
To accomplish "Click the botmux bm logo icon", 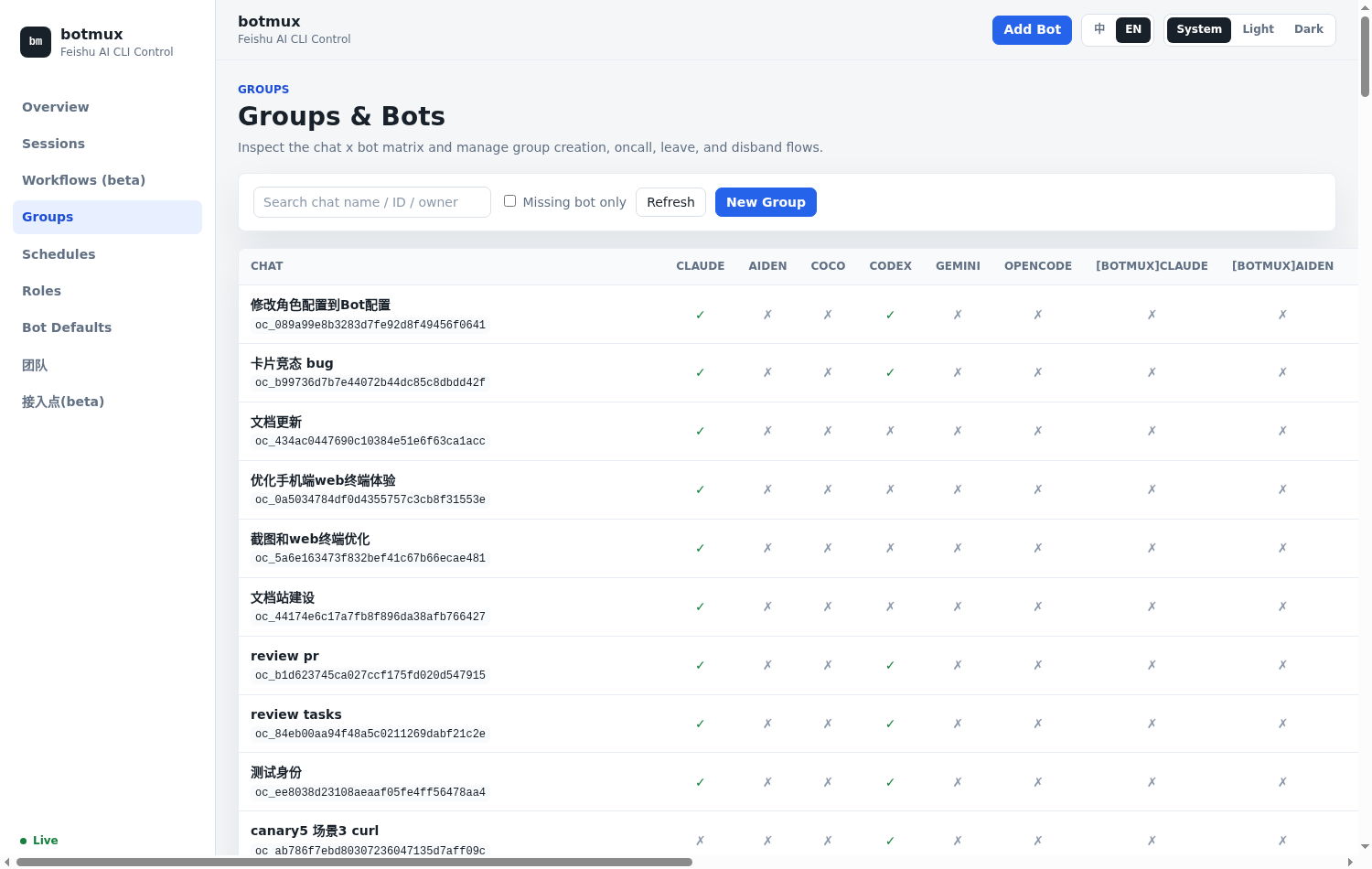I will 36,41.
